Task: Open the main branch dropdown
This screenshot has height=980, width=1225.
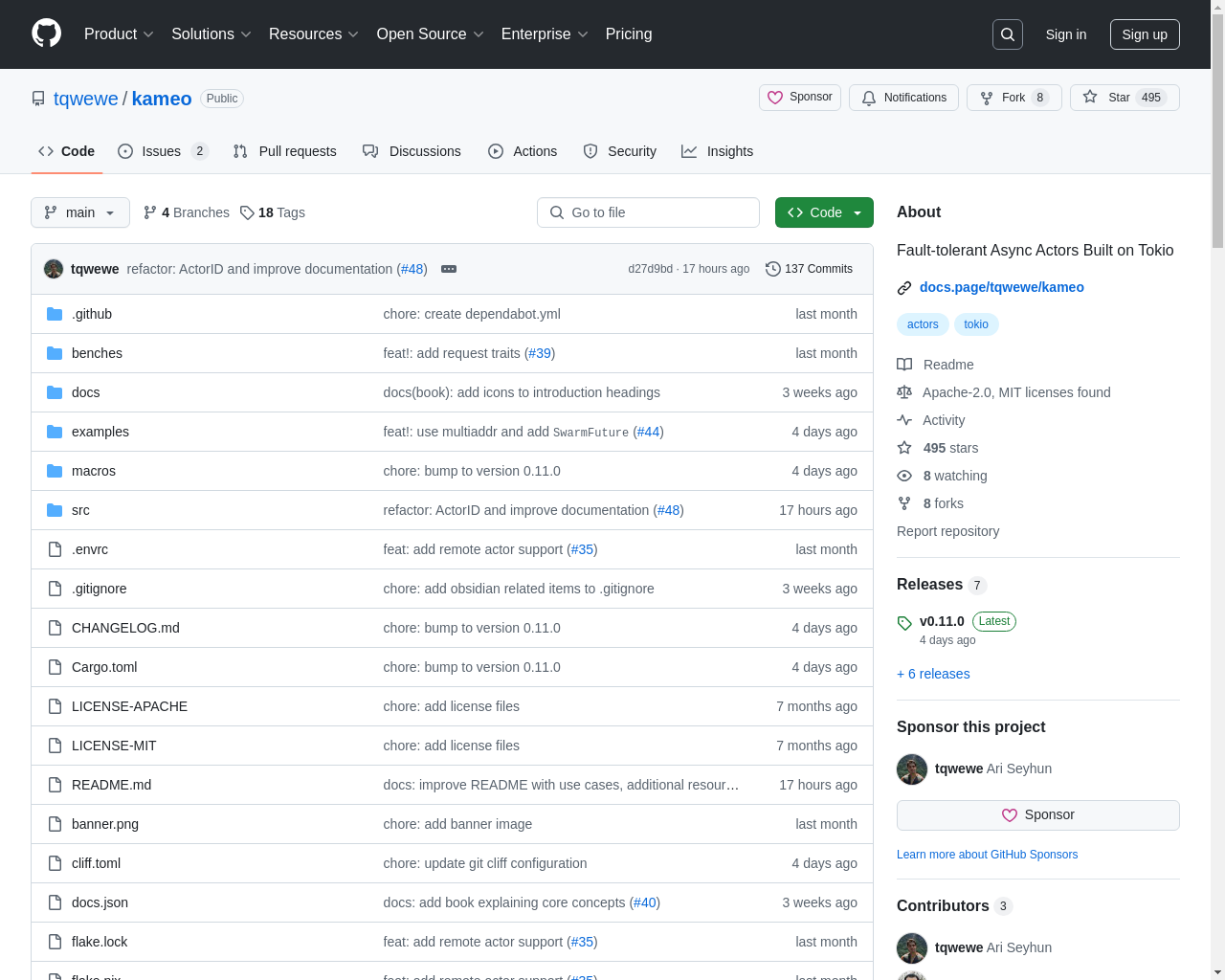Action: pyautogui.click(x=80, y=212)
